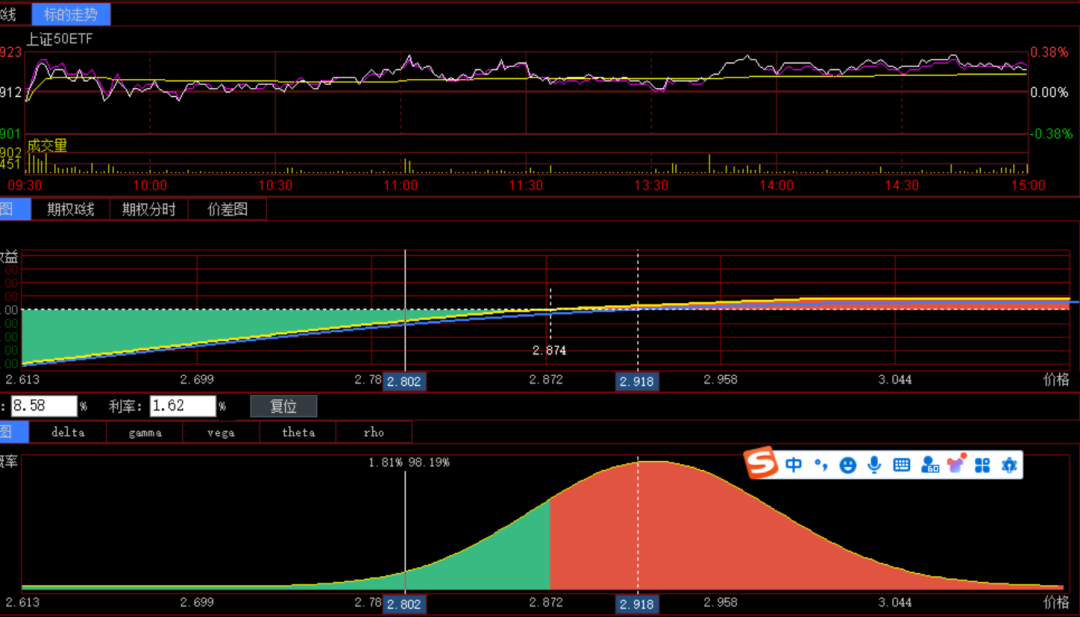1080x617 pixels.
Task: Switch to the 标的走势 tab
Action: [x=71, y=14]
